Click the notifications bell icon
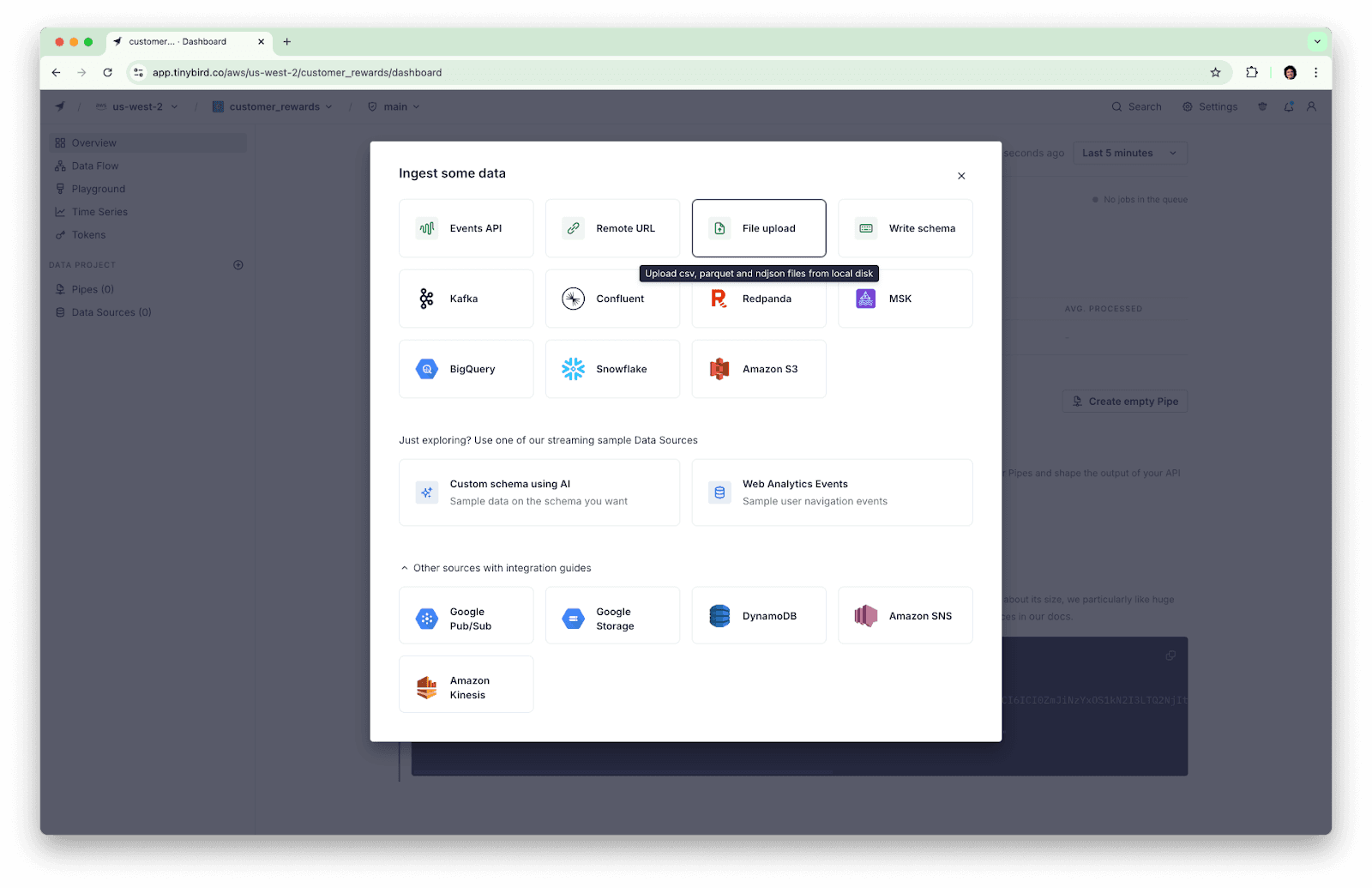Image resolution: width=1372 pixels, height=888 pixels. coord(1288,106)
